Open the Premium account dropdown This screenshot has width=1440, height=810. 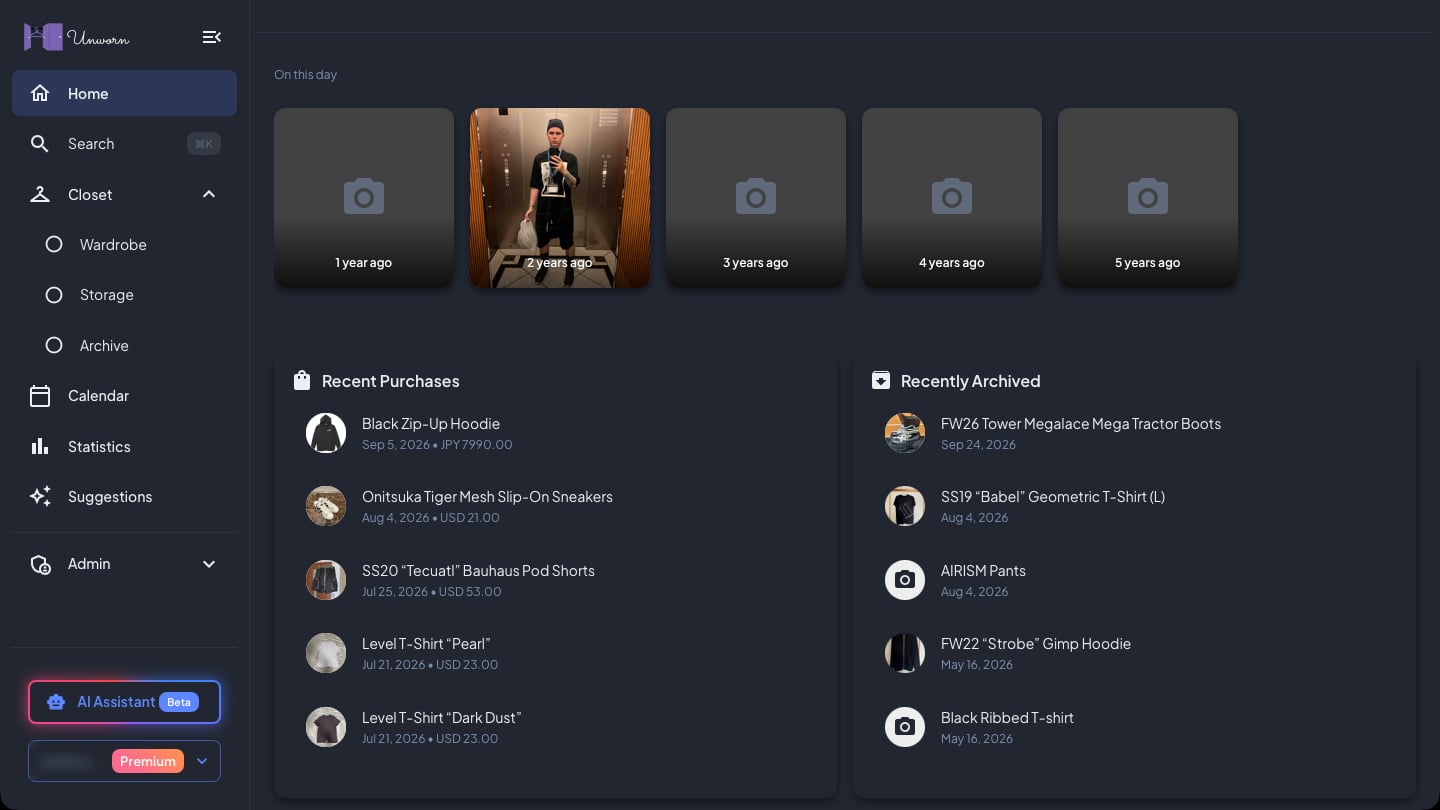tap(124, 761)
